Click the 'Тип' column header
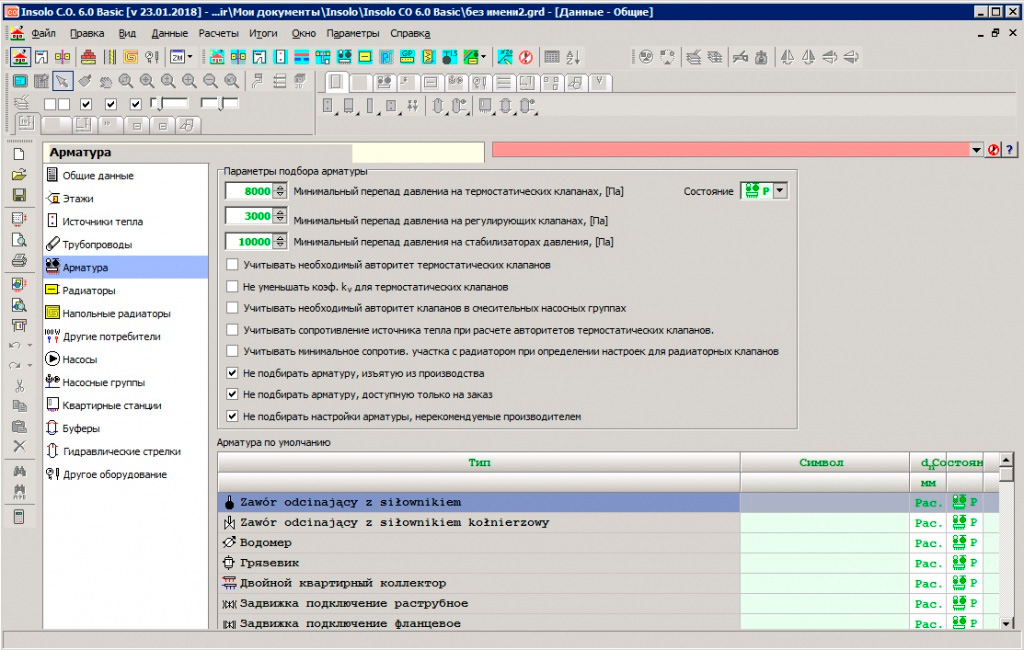Image resolution: width=1024 pixels, height=650 pixels. tap(479, 463)
